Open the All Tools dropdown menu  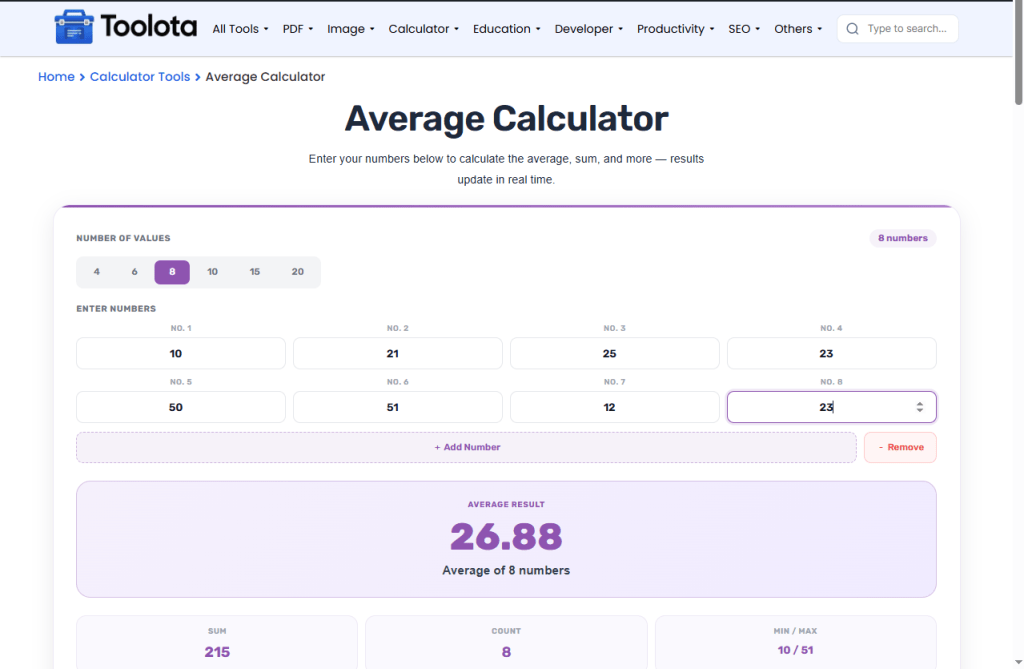click(x=240, y=29)
